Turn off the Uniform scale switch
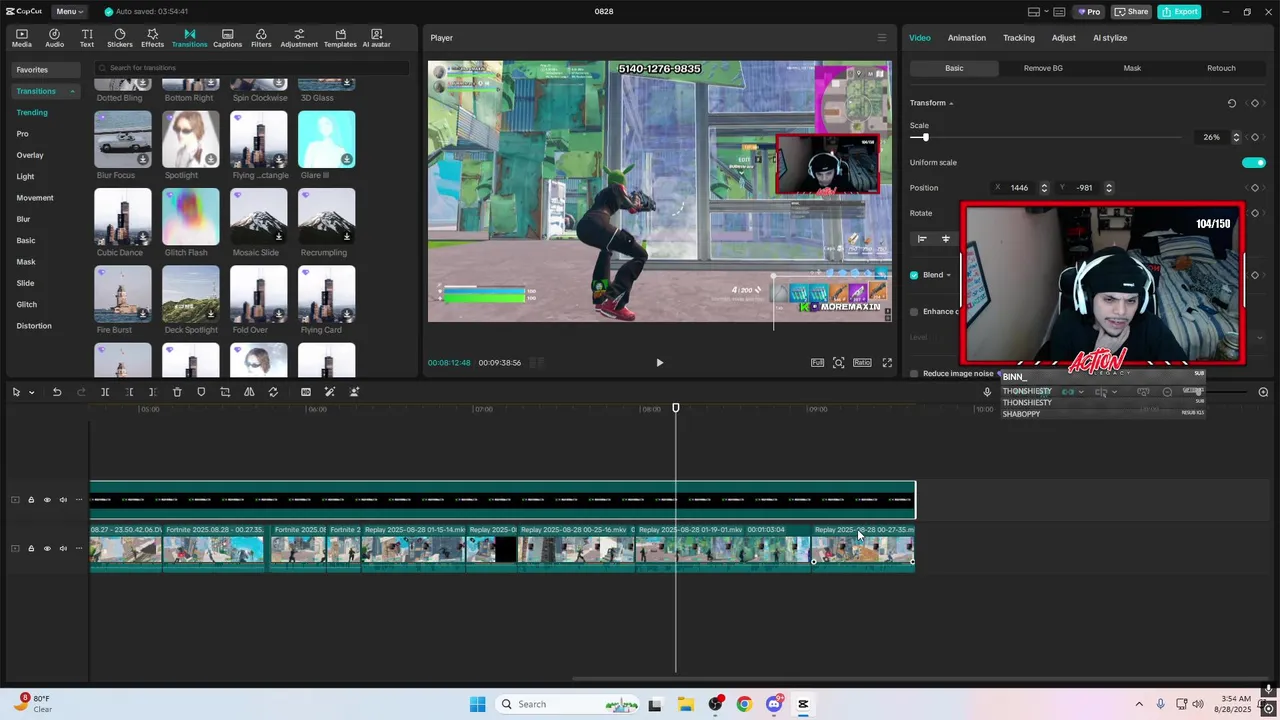The image size is (1280, 720). tap(1253, 163)
